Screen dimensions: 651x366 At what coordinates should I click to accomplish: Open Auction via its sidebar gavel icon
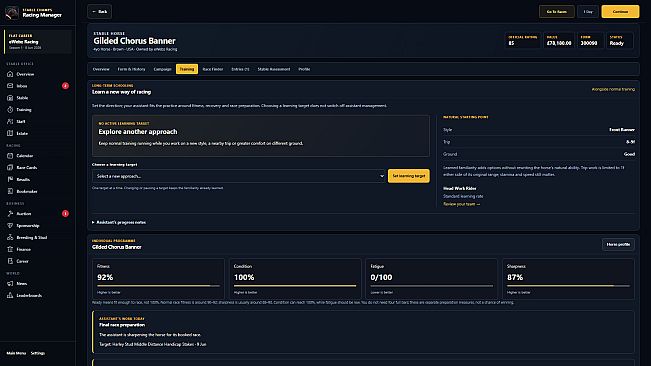coord(10,214)
